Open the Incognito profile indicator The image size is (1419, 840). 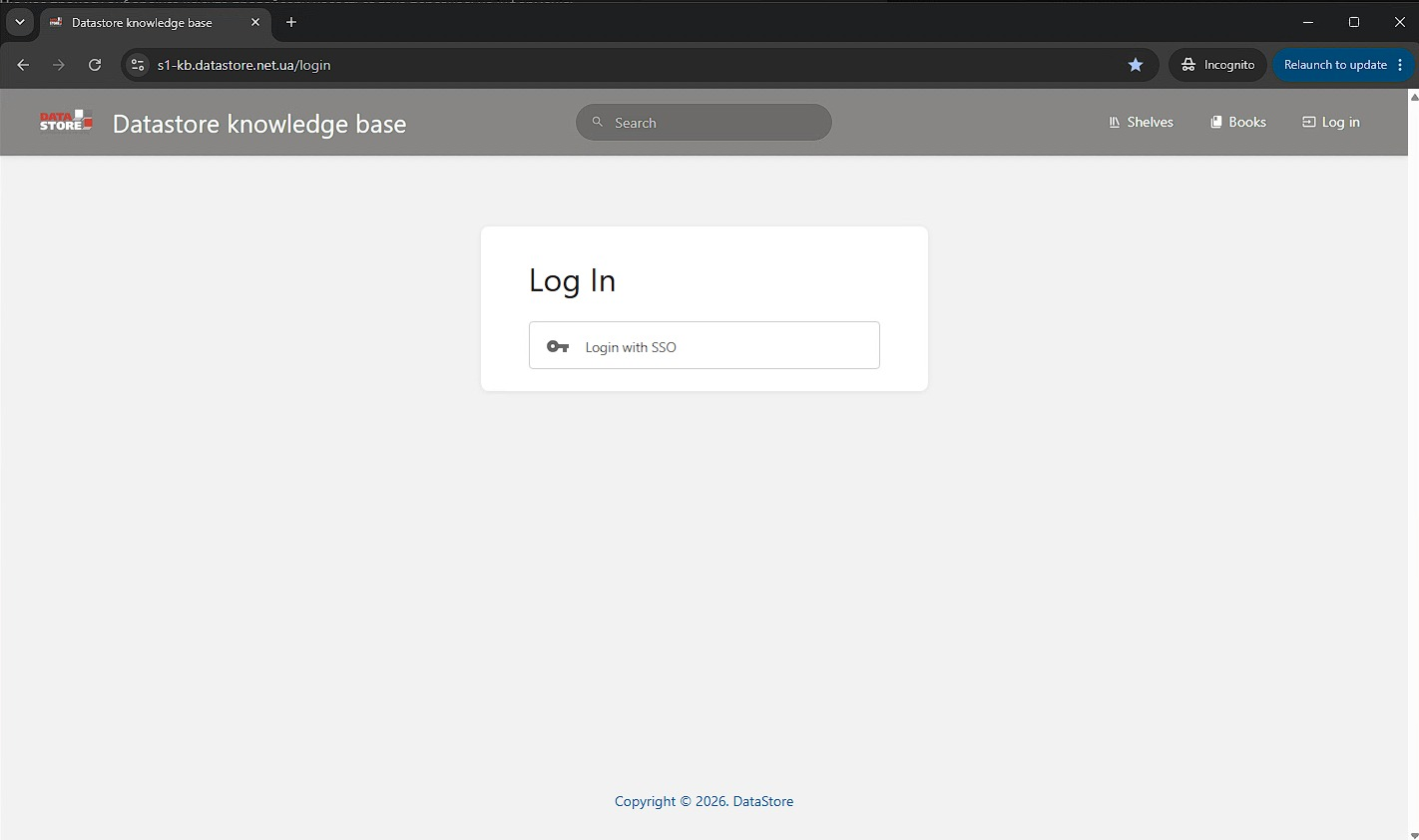click(1217, 65)
